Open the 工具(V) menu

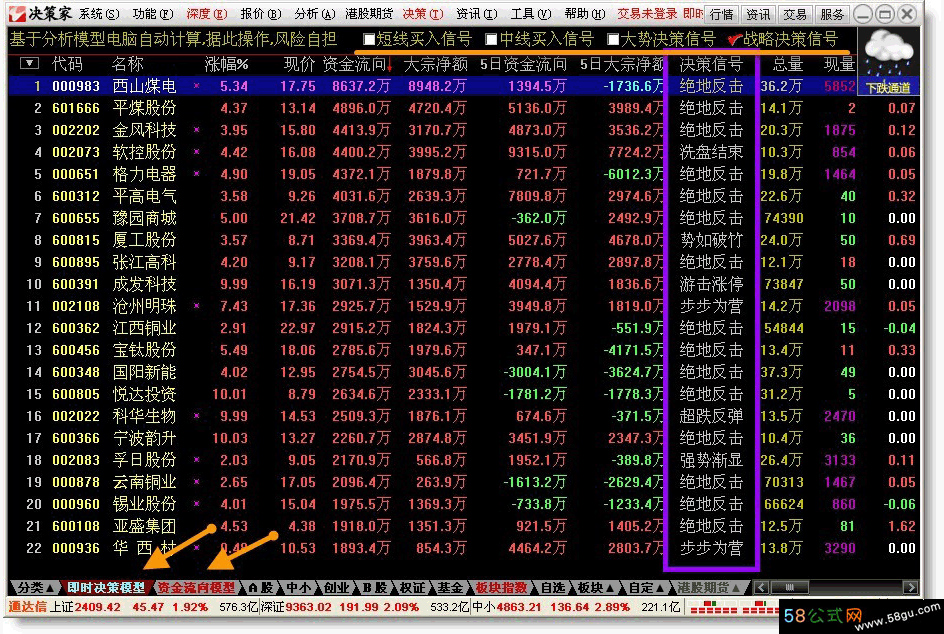(x=530, y=13)
